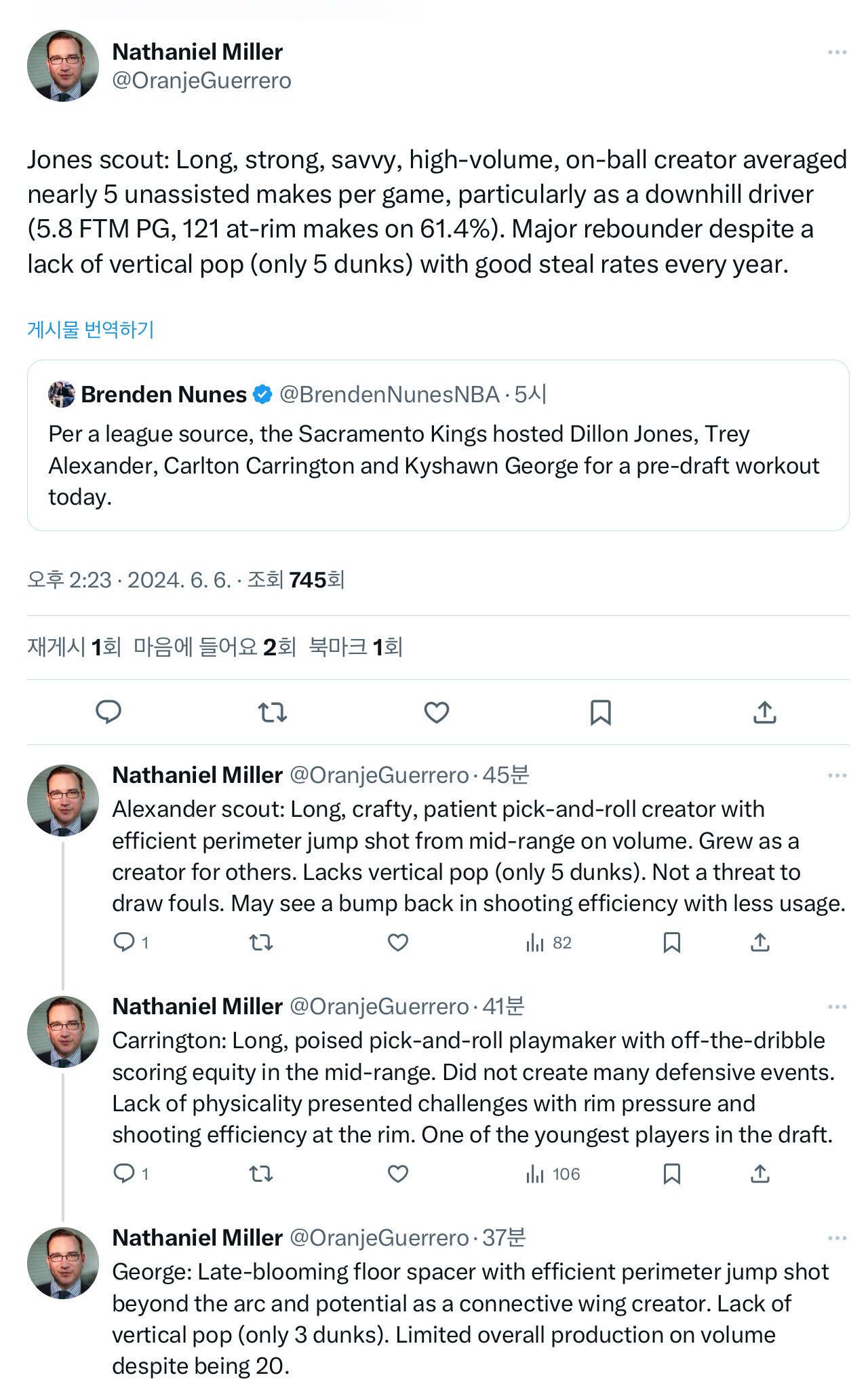This screenshot has height=1384, width=868.
Task: Reply to the Alexander scout post
Action: [124, 942]
